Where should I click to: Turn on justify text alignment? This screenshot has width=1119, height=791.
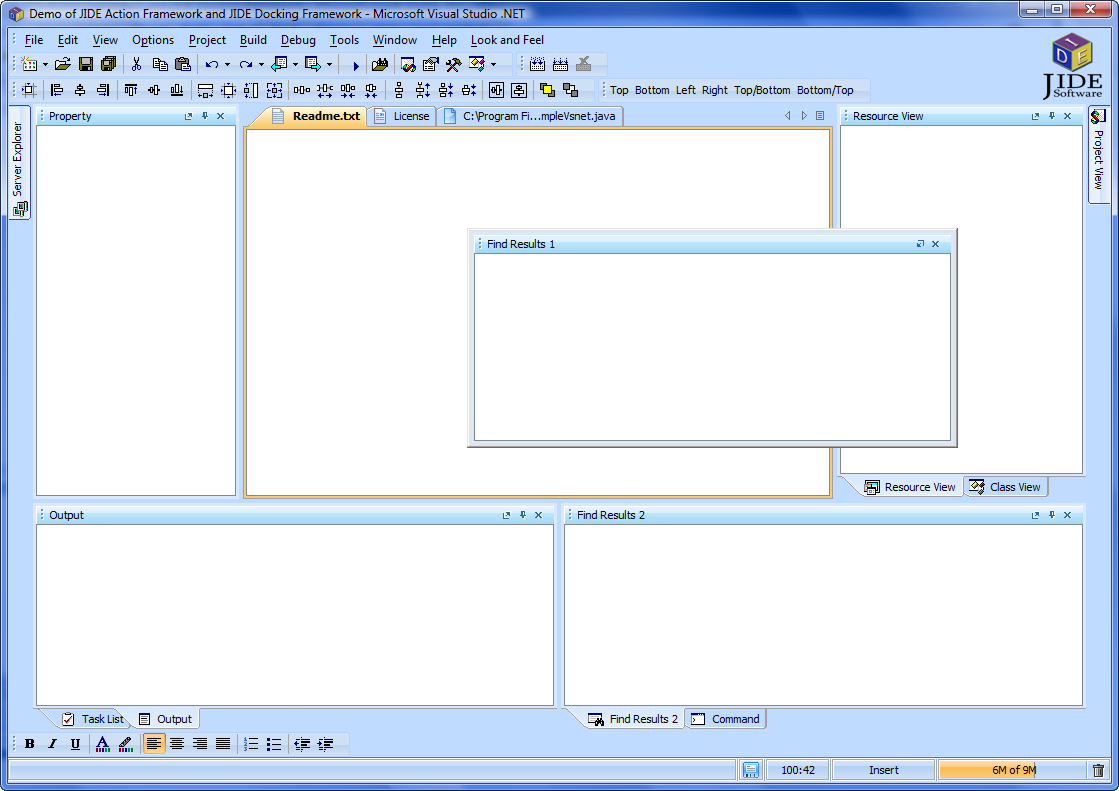(x=223, y=744)
